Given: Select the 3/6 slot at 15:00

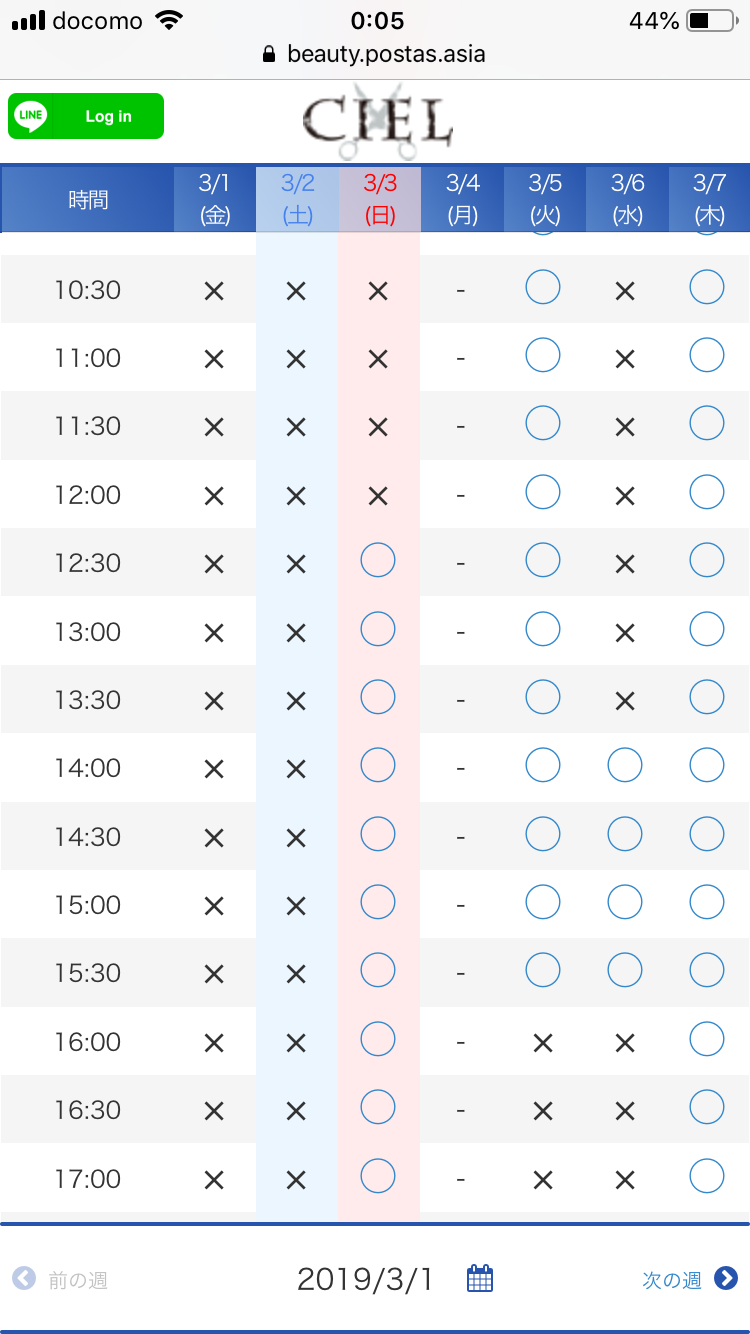Looking at the screenshot, I should click(x=625, y=902).
